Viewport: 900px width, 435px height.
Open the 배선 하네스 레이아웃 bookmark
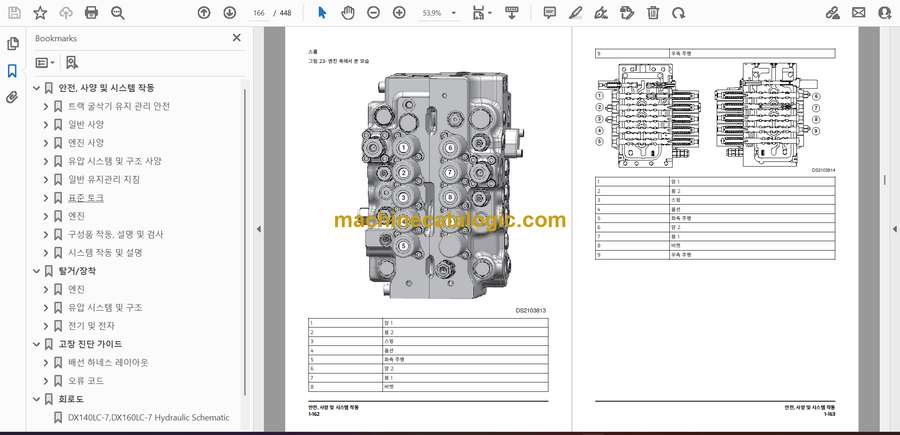[x=108, y=362]
